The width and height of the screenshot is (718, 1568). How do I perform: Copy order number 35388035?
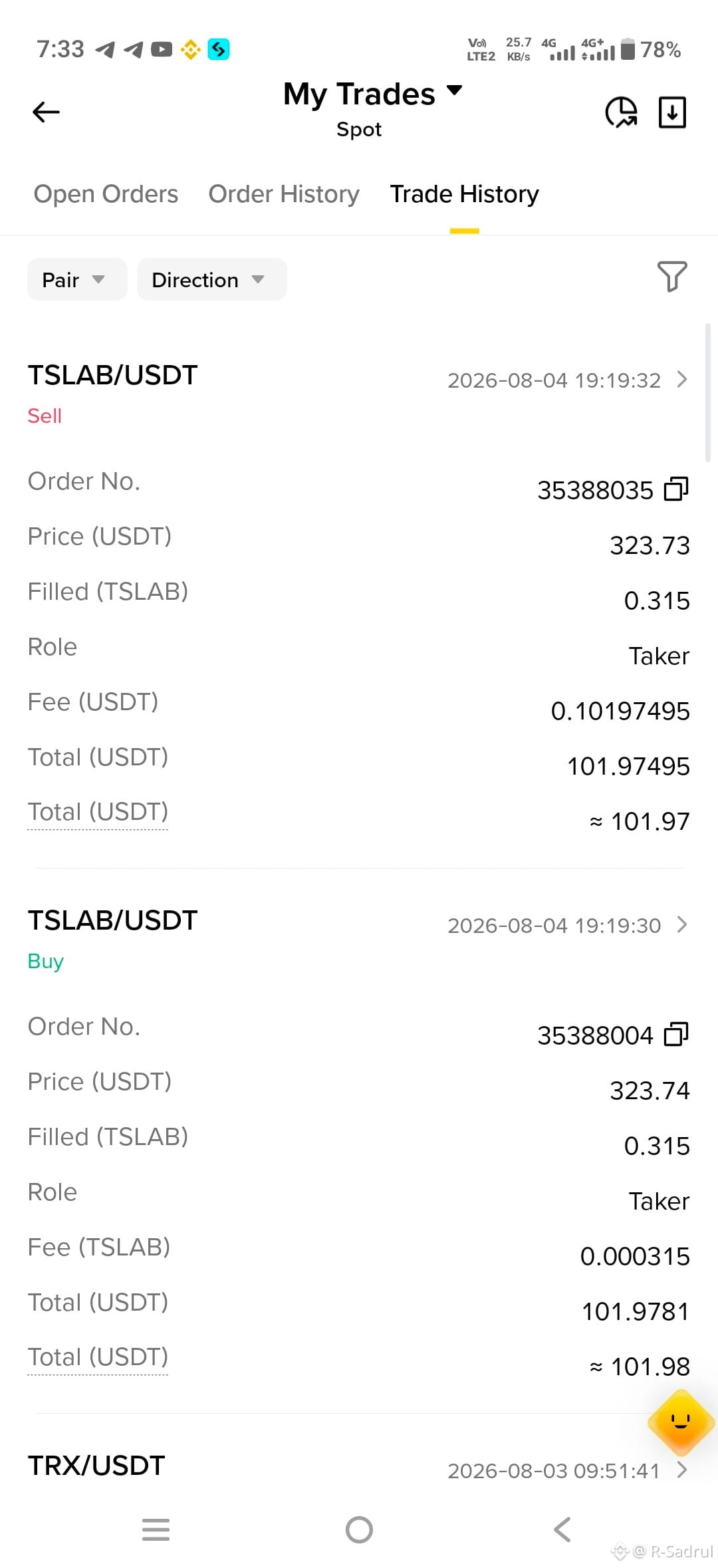point(676,489)
